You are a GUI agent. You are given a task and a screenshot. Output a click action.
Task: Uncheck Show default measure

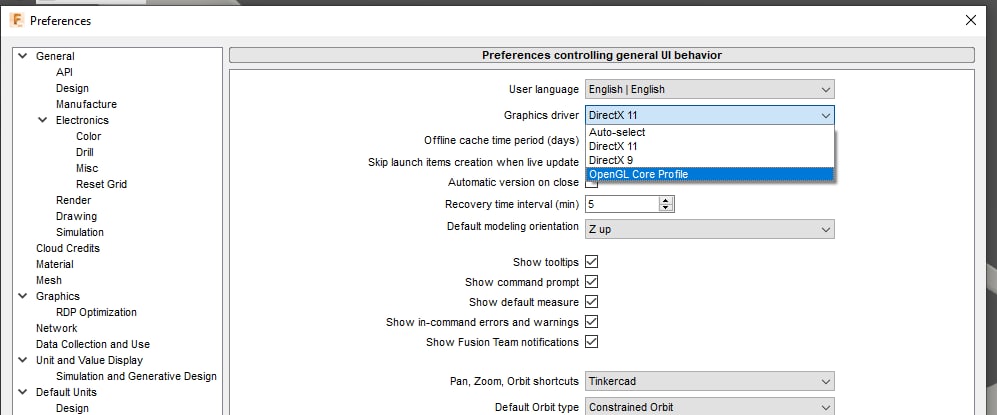[591, 301]
